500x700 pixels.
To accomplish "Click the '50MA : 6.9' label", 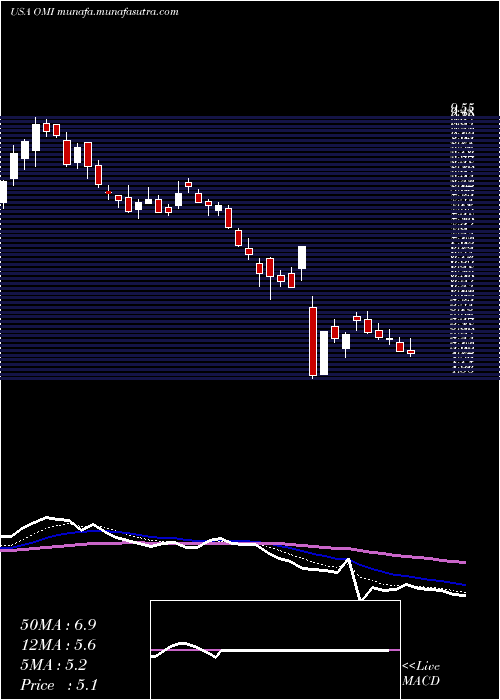I will pyautogui.click(x=58, y=625).
